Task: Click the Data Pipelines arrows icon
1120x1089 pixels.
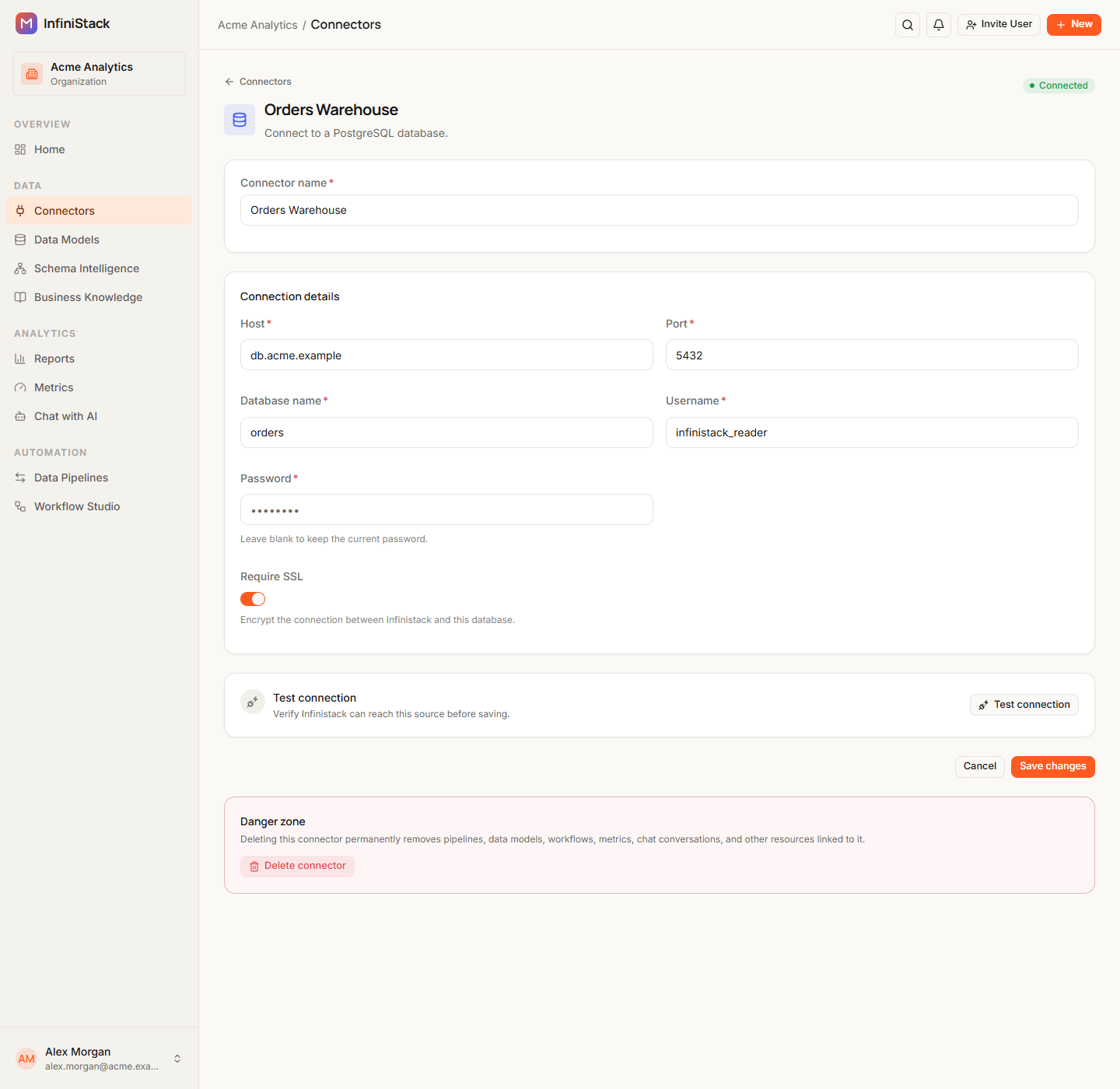Action: [20, 478]
